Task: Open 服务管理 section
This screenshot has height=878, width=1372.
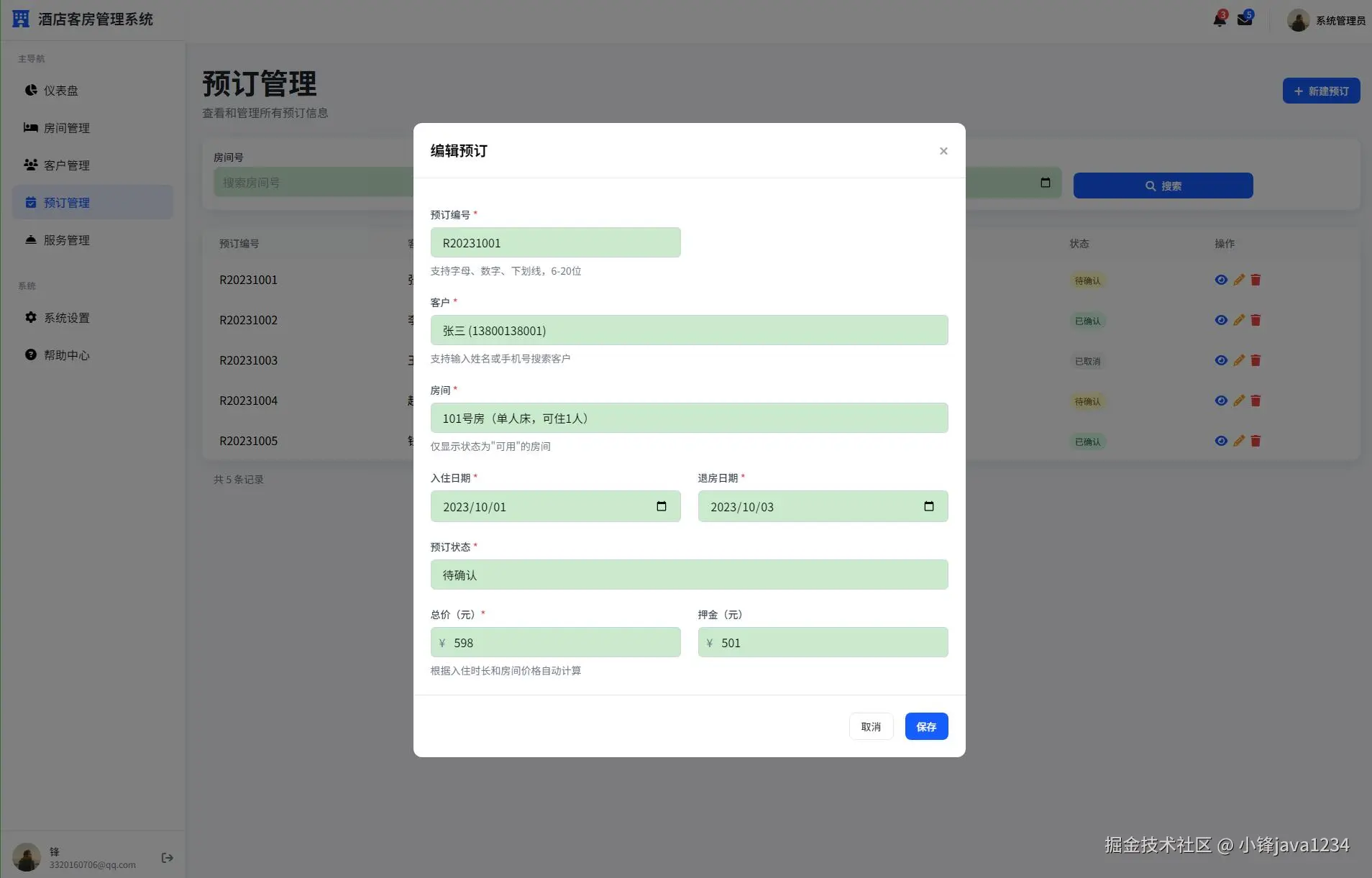Action: click(93, 240)
